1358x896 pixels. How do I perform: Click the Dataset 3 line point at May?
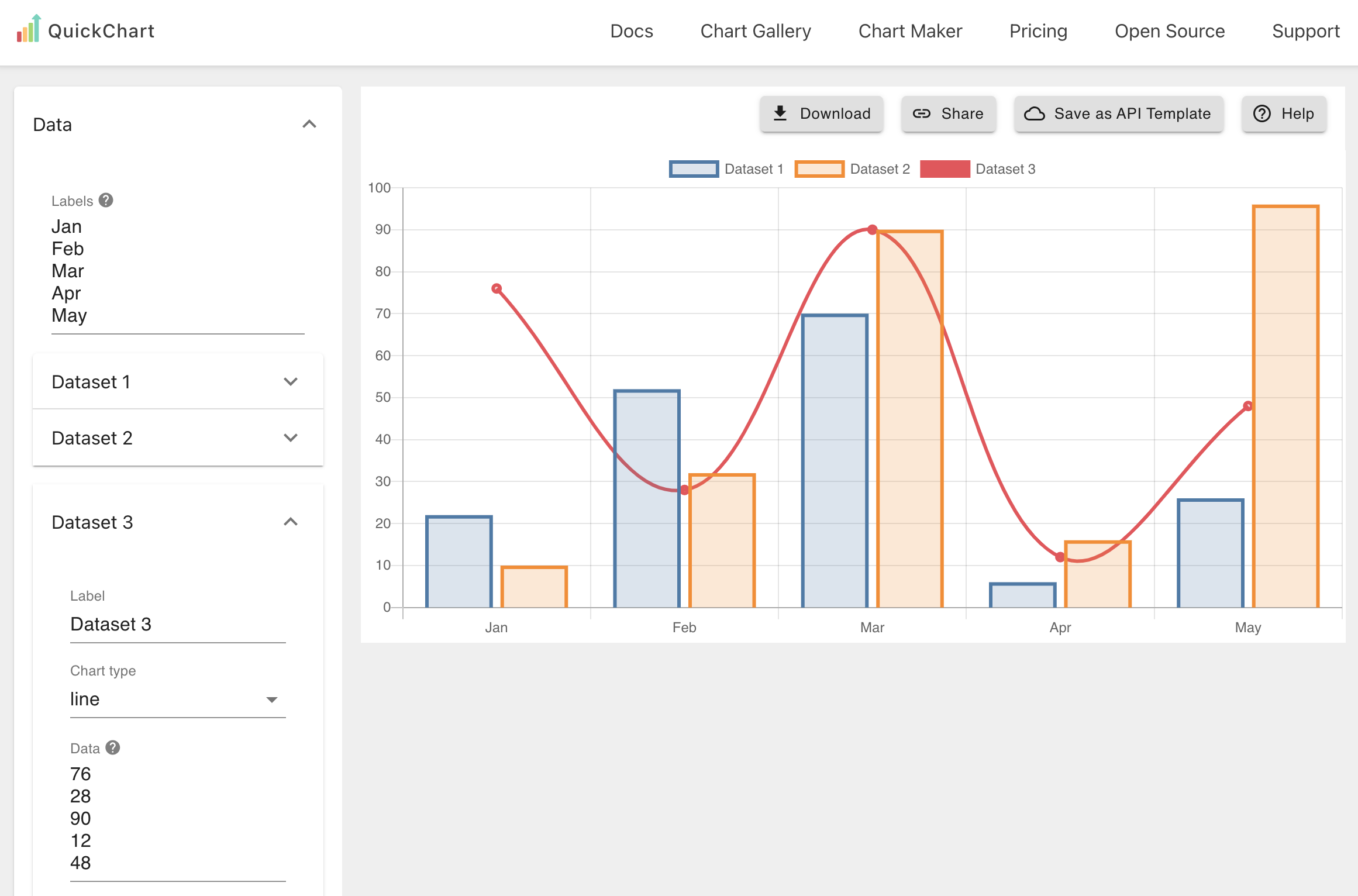click(1247, 406)
